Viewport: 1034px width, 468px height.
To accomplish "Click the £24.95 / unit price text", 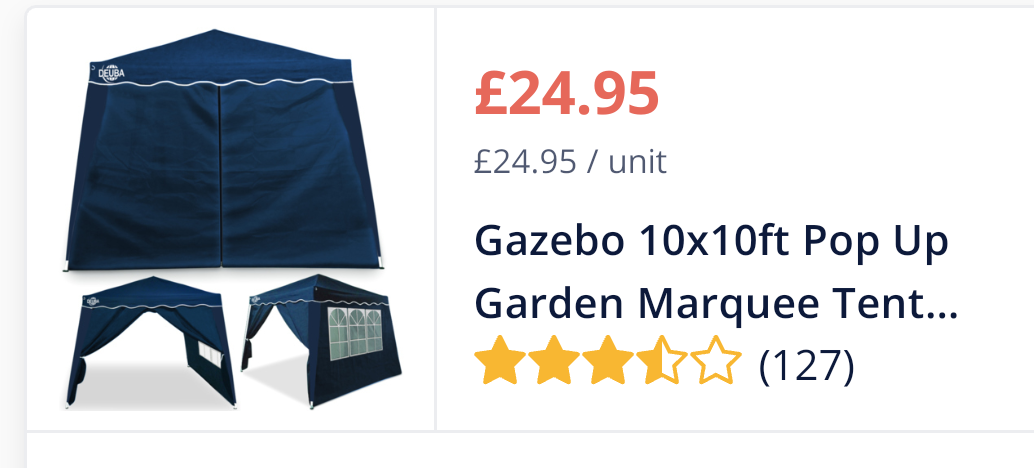I will 570,161.
